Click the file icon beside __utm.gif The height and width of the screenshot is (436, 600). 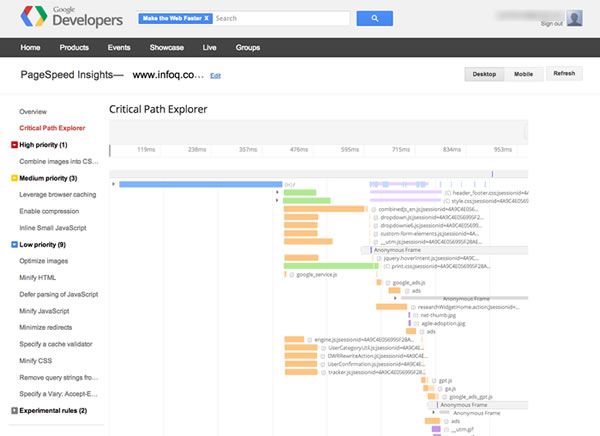coord(446,429)
